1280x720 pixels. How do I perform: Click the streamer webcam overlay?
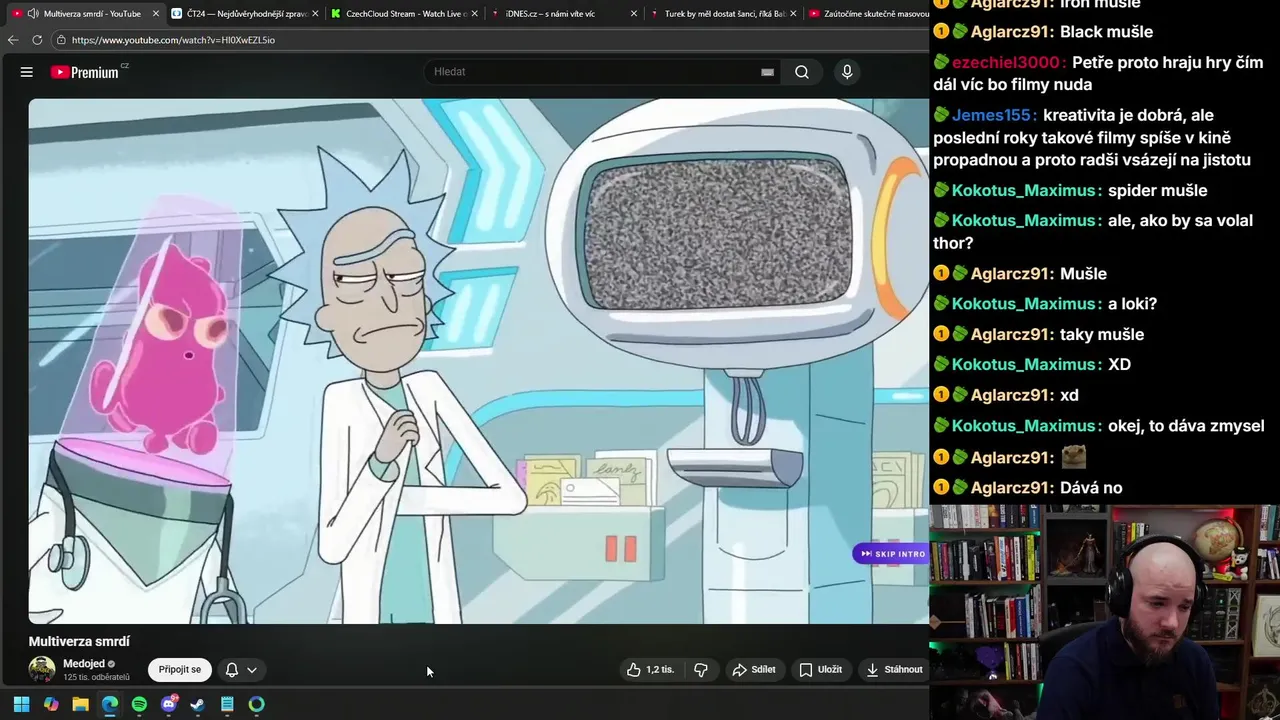point(1105,612)
